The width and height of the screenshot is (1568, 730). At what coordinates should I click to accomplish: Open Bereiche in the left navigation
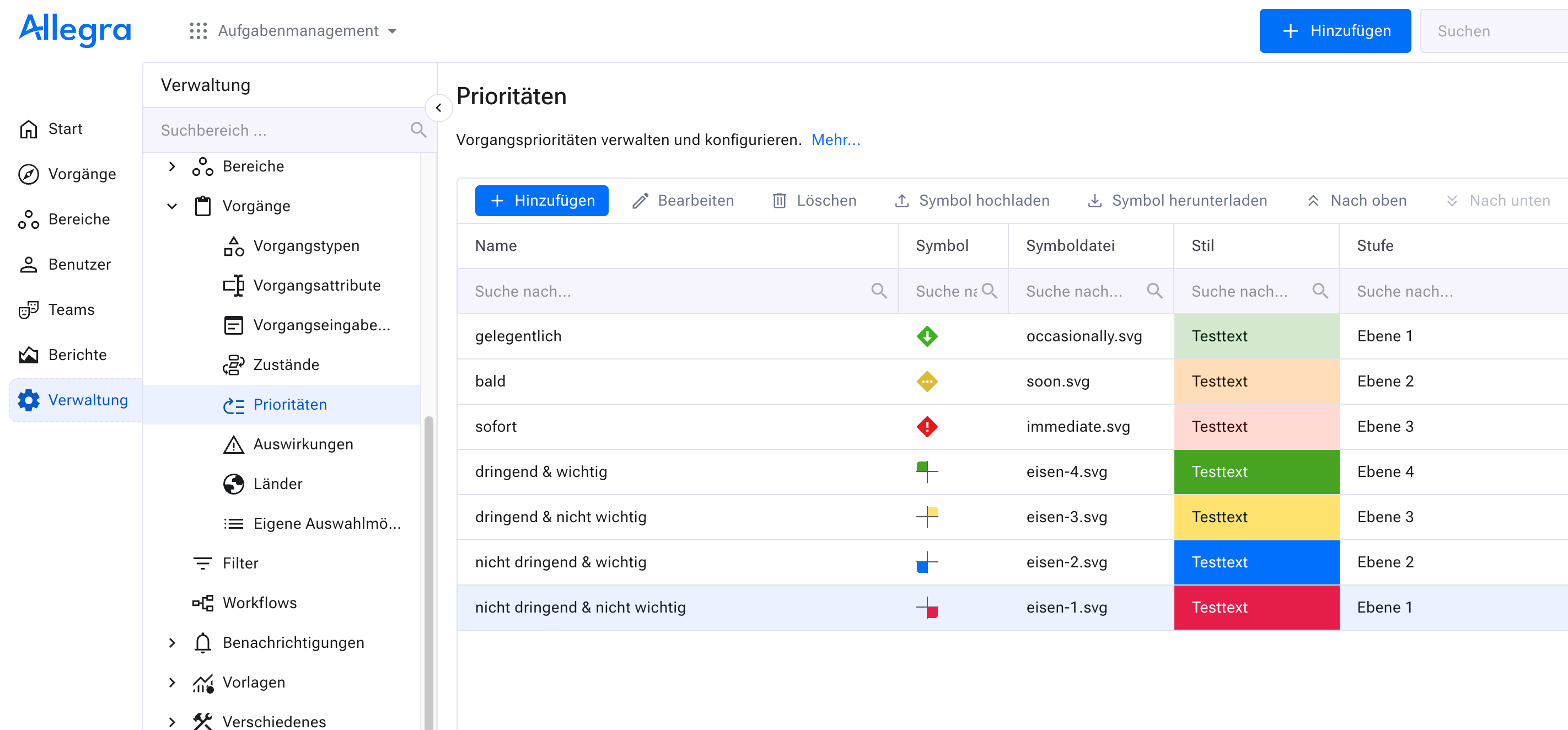pos(64,219)
